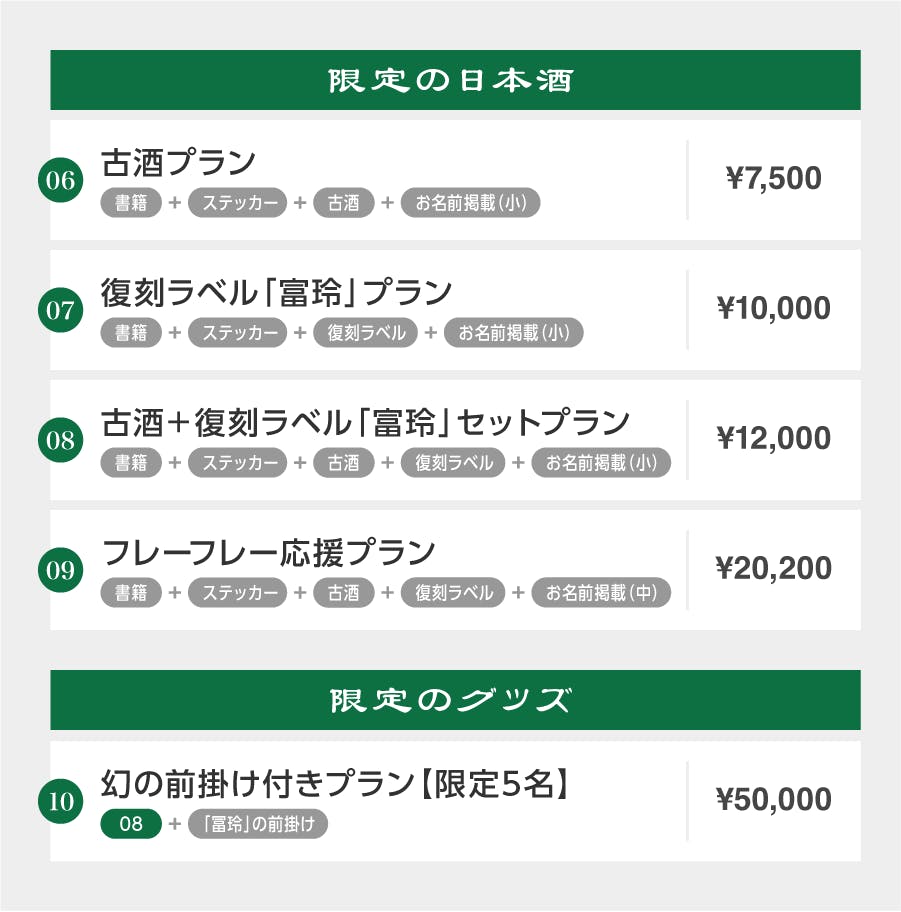Click the ¥20,200 price
The width and height of the screenshot is (901, 912).
(773, 569)
